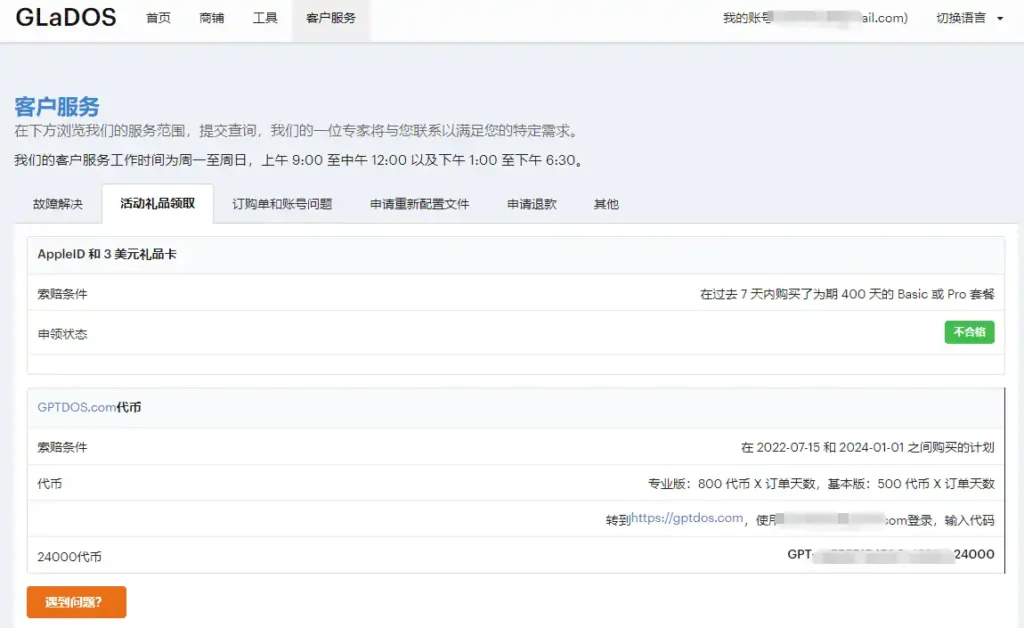Expand the 切换语言 language dropdown
Viewport: 1024px width, 628px height.
pyautogui.click(x=969, y=18)
